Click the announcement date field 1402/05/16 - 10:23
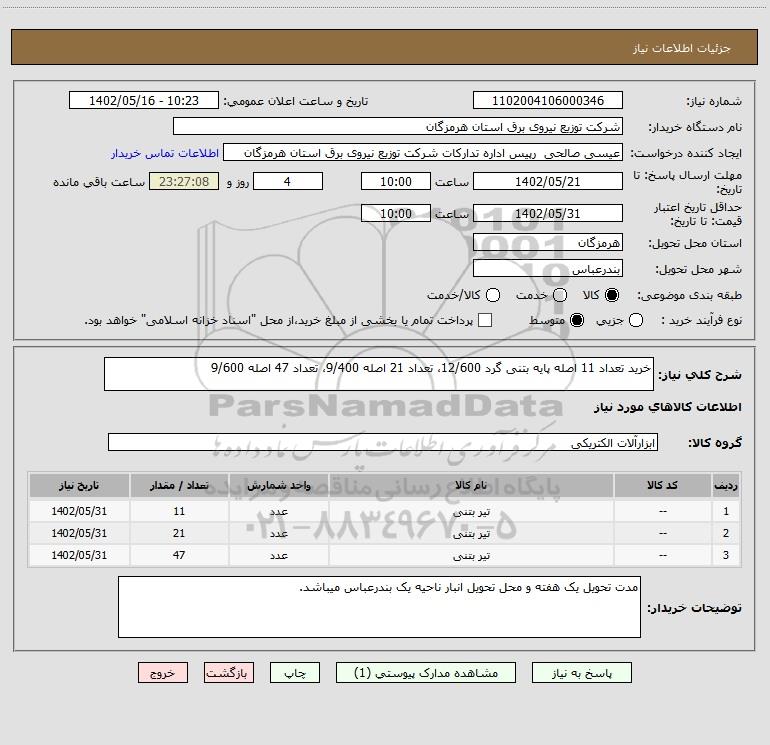Screen dimensions: 770x745 (x=144, y=100)
